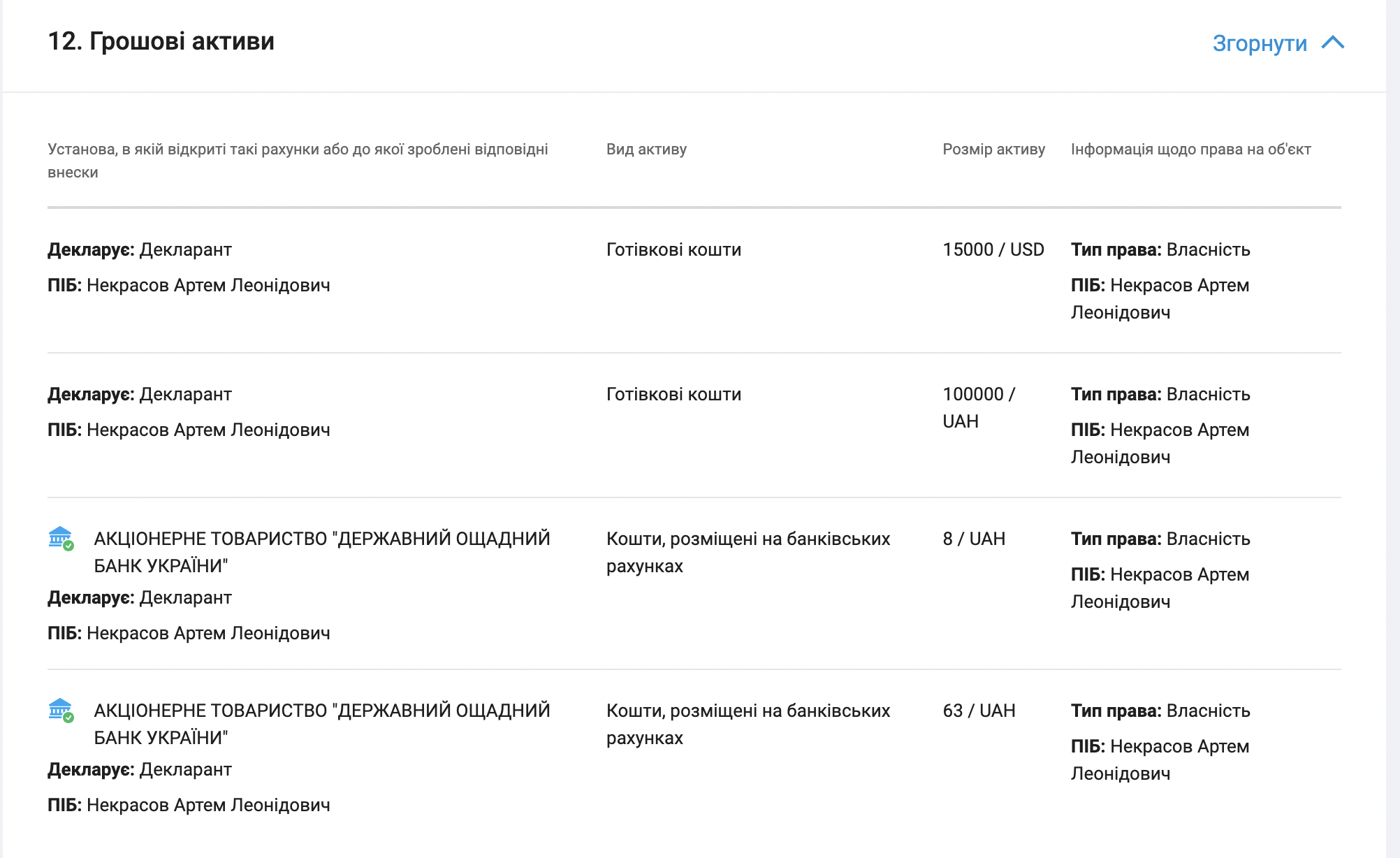Click the "Розмір активу" column header
Viewport: 1400px width, 858px height.
coord(993,149)
